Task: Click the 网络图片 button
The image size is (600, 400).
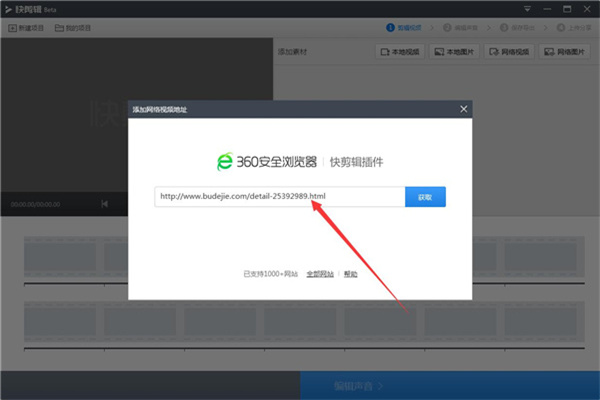Action: [x=564, y=52]
